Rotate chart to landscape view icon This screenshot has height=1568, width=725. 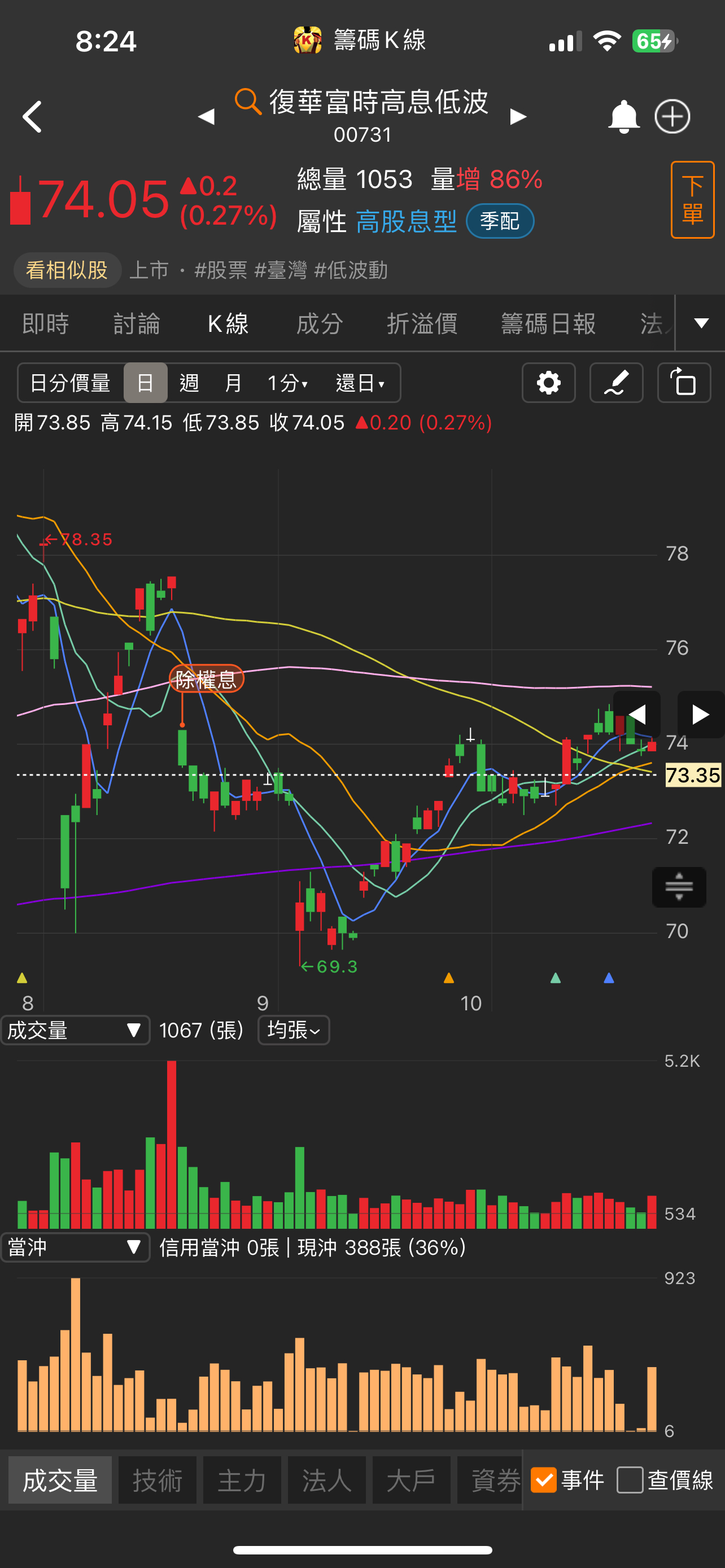pyautogui.click(x=684, y=383)
